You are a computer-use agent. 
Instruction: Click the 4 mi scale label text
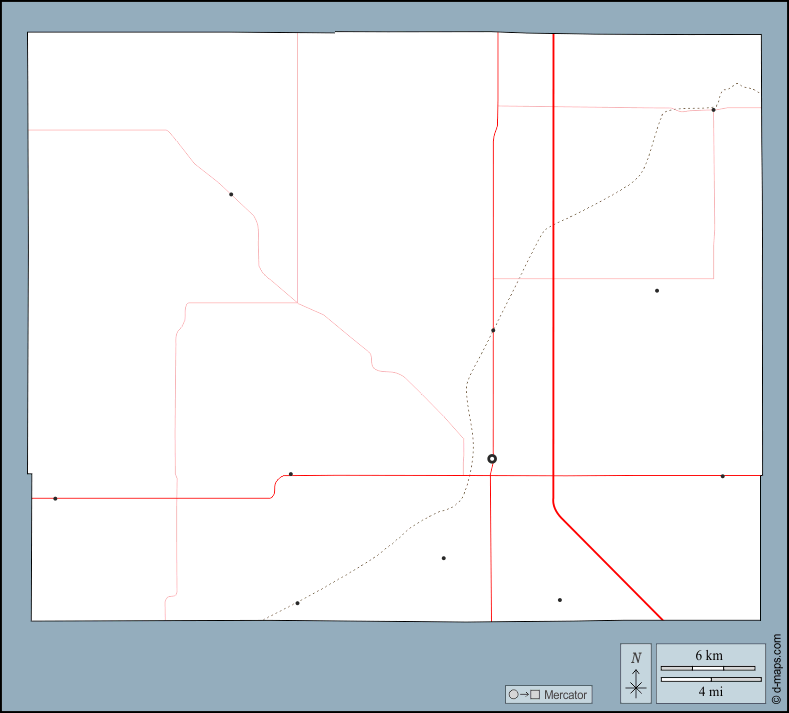(x=710, y=691)
